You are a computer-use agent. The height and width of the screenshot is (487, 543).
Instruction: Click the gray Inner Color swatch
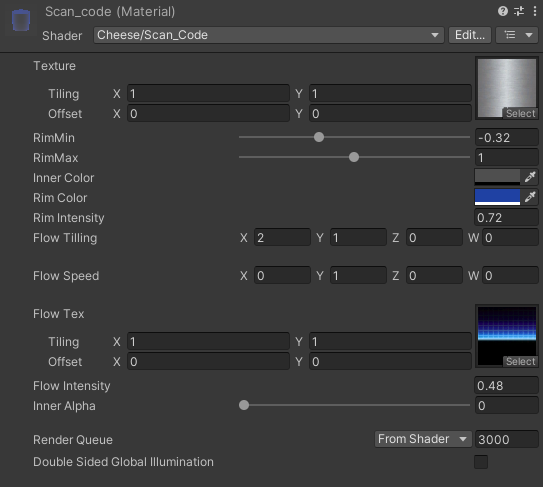[497, 177]
